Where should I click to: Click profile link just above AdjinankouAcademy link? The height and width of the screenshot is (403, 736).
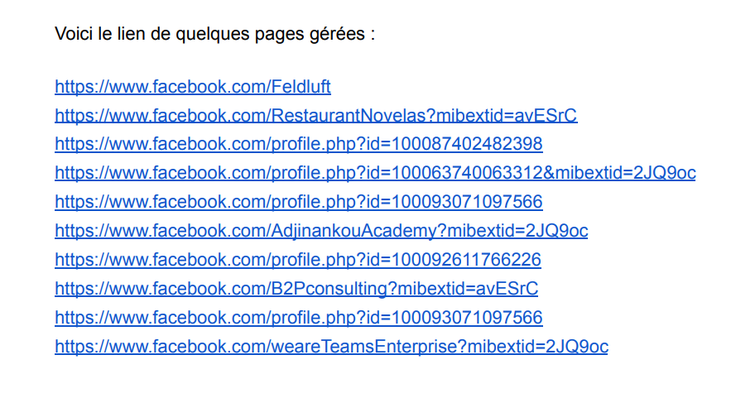[298, 202]
